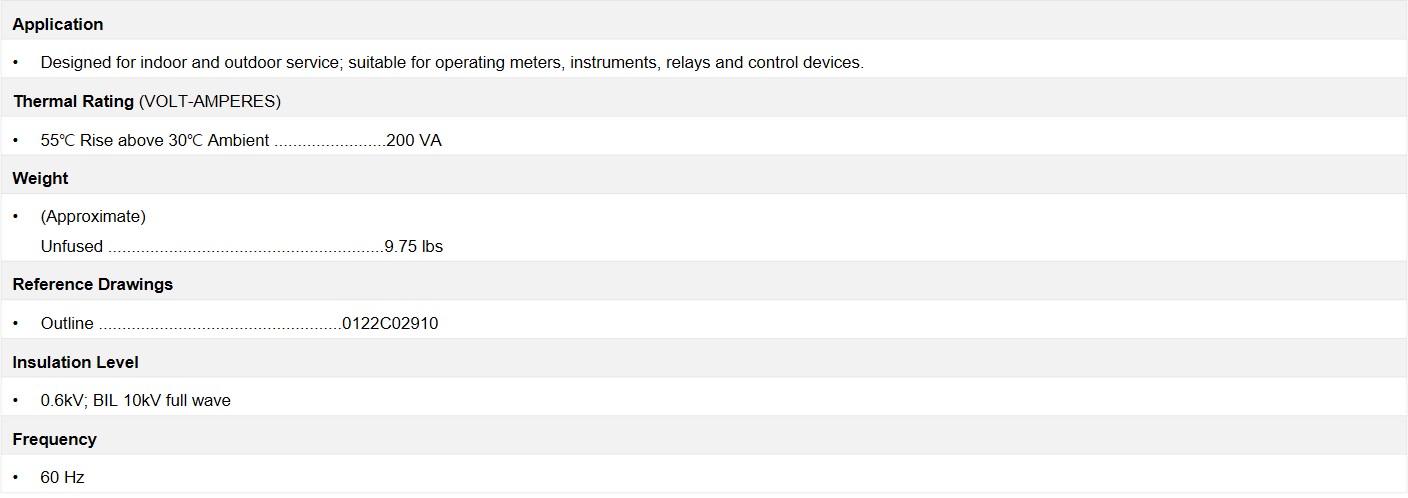Click the bullet beside the Outline entry
Image resolution: width=1408 pixels, height=498 pixels.
pos(16,323)
